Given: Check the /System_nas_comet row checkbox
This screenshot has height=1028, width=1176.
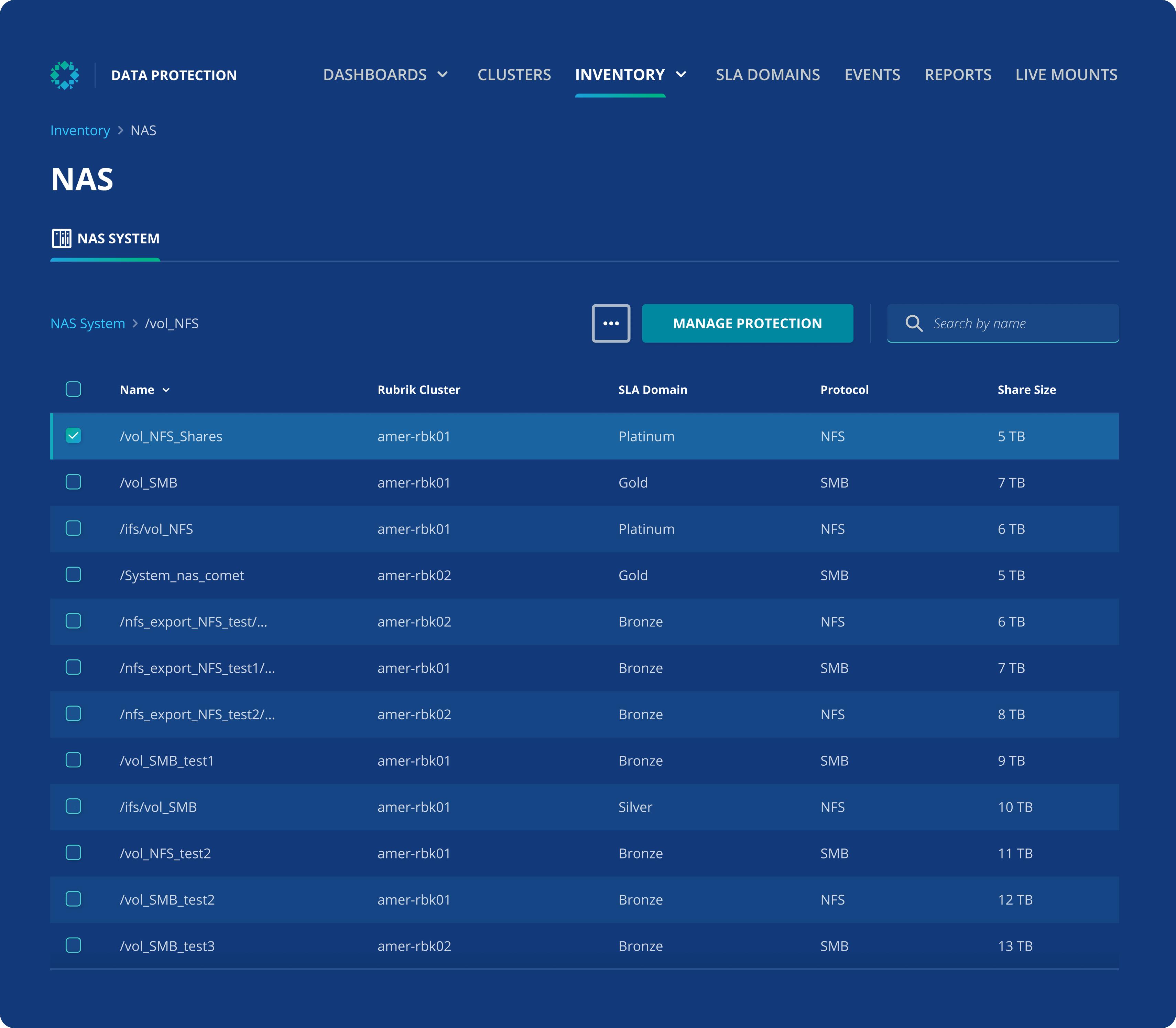Looking at the screenshot, I should point(74,574).
